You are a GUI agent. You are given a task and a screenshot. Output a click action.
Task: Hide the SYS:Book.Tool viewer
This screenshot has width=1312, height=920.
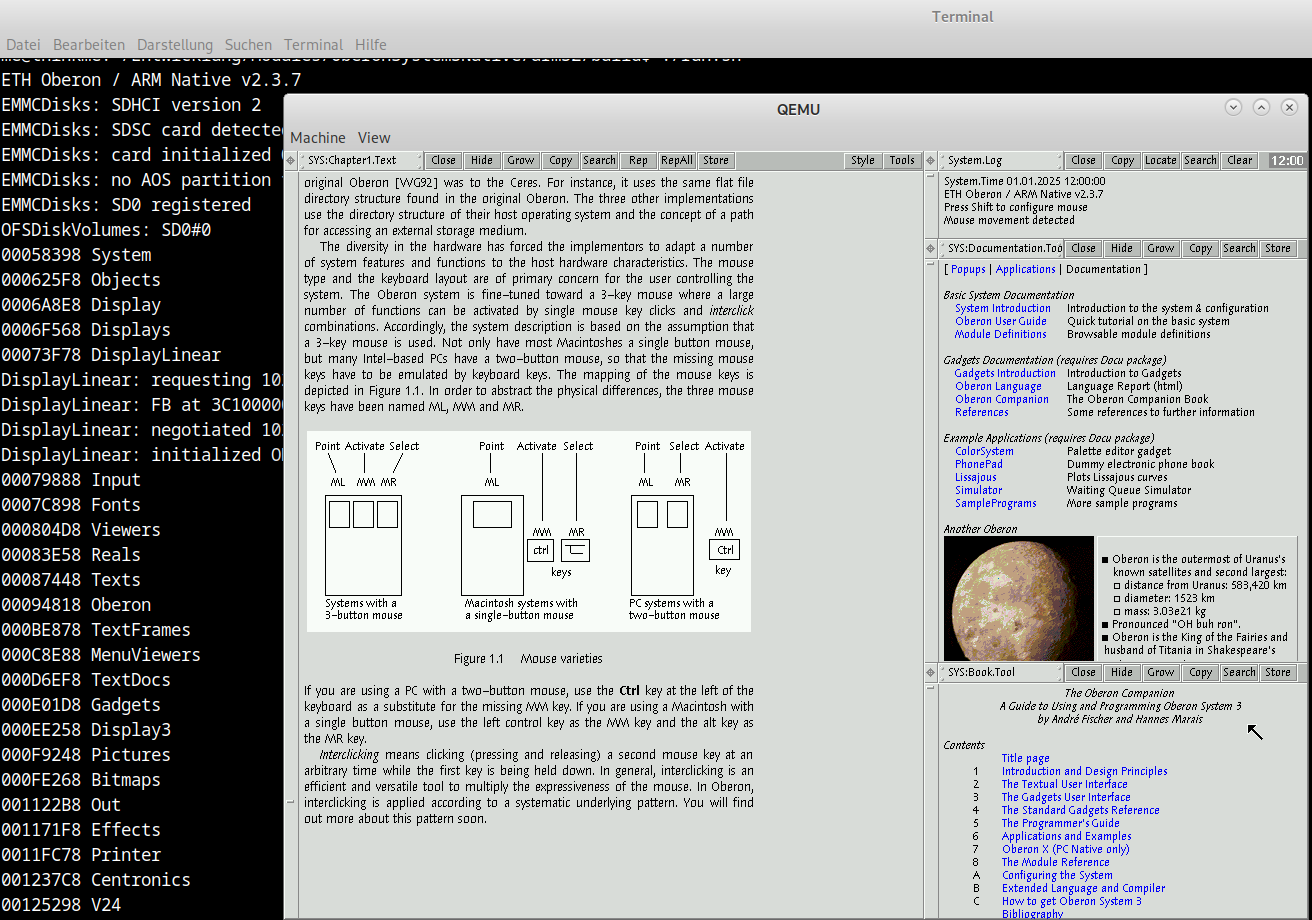coord(1122,672)
